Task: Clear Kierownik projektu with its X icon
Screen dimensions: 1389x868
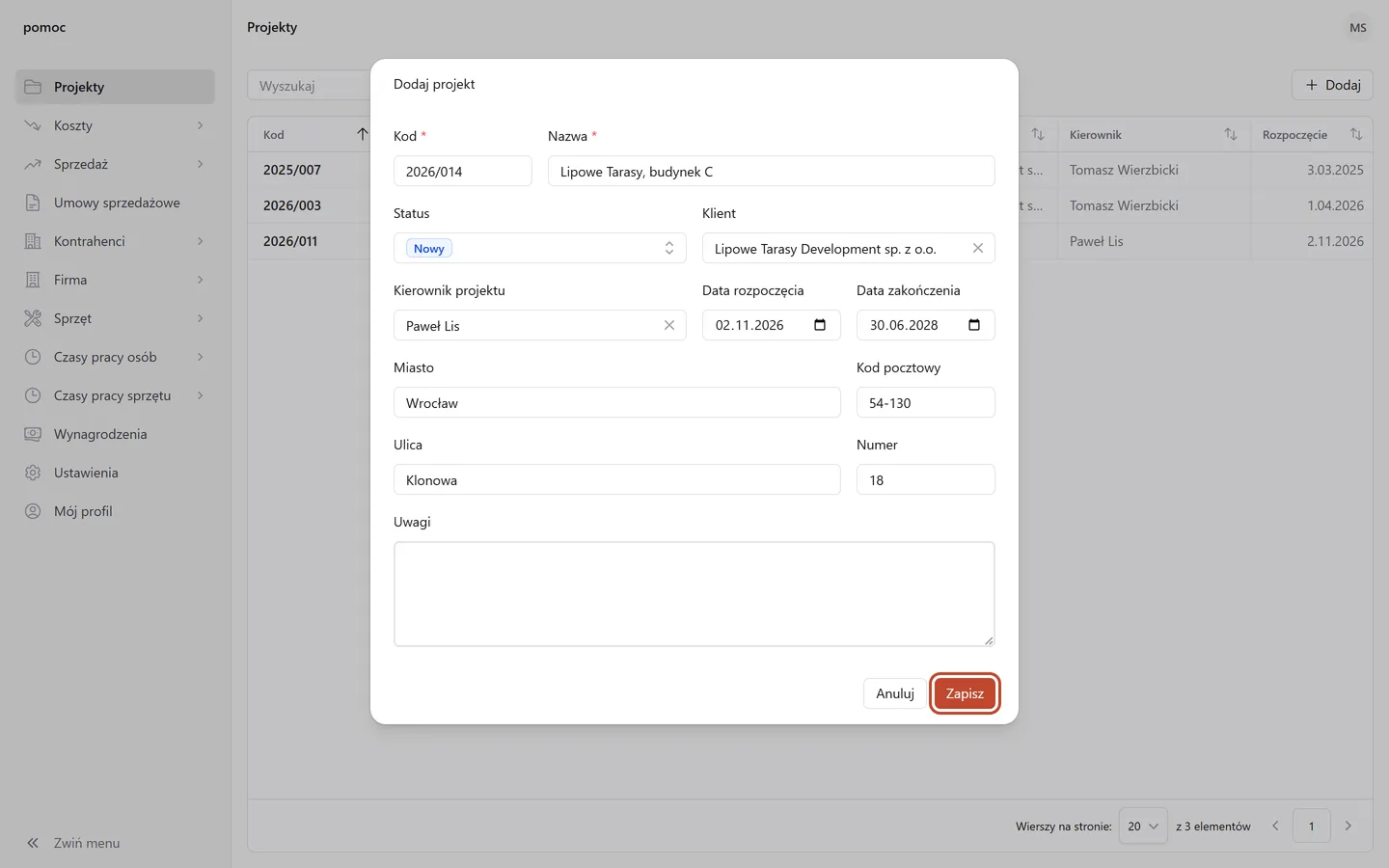Action: (669, 325)
